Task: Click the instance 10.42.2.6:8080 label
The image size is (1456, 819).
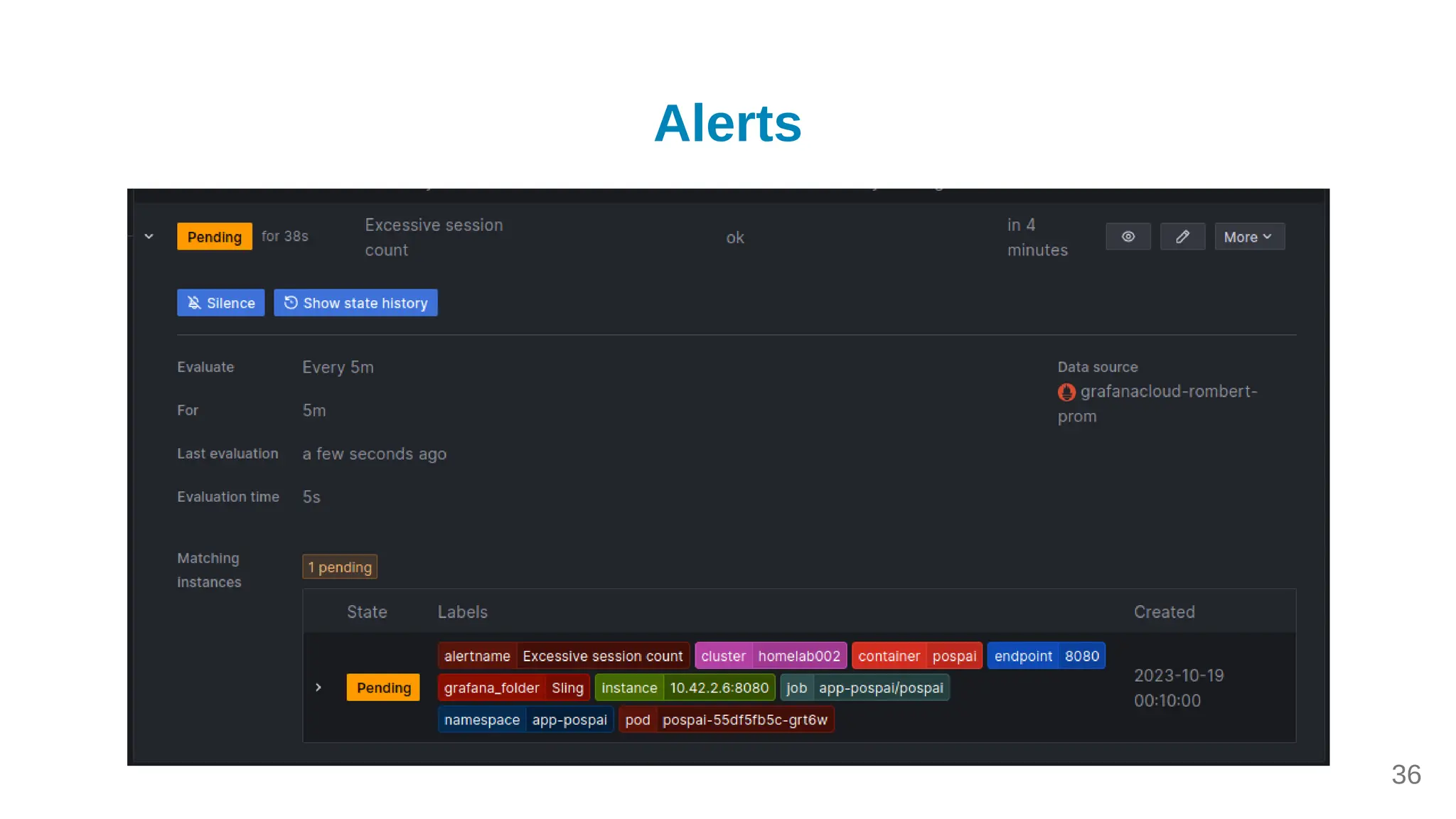Action: pos(685,687)
